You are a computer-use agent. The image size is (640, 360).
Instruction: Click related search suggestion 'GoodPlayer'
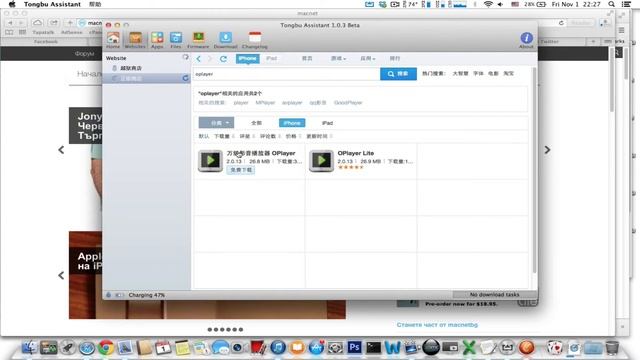pyautogui.click(x=348, y=102)
